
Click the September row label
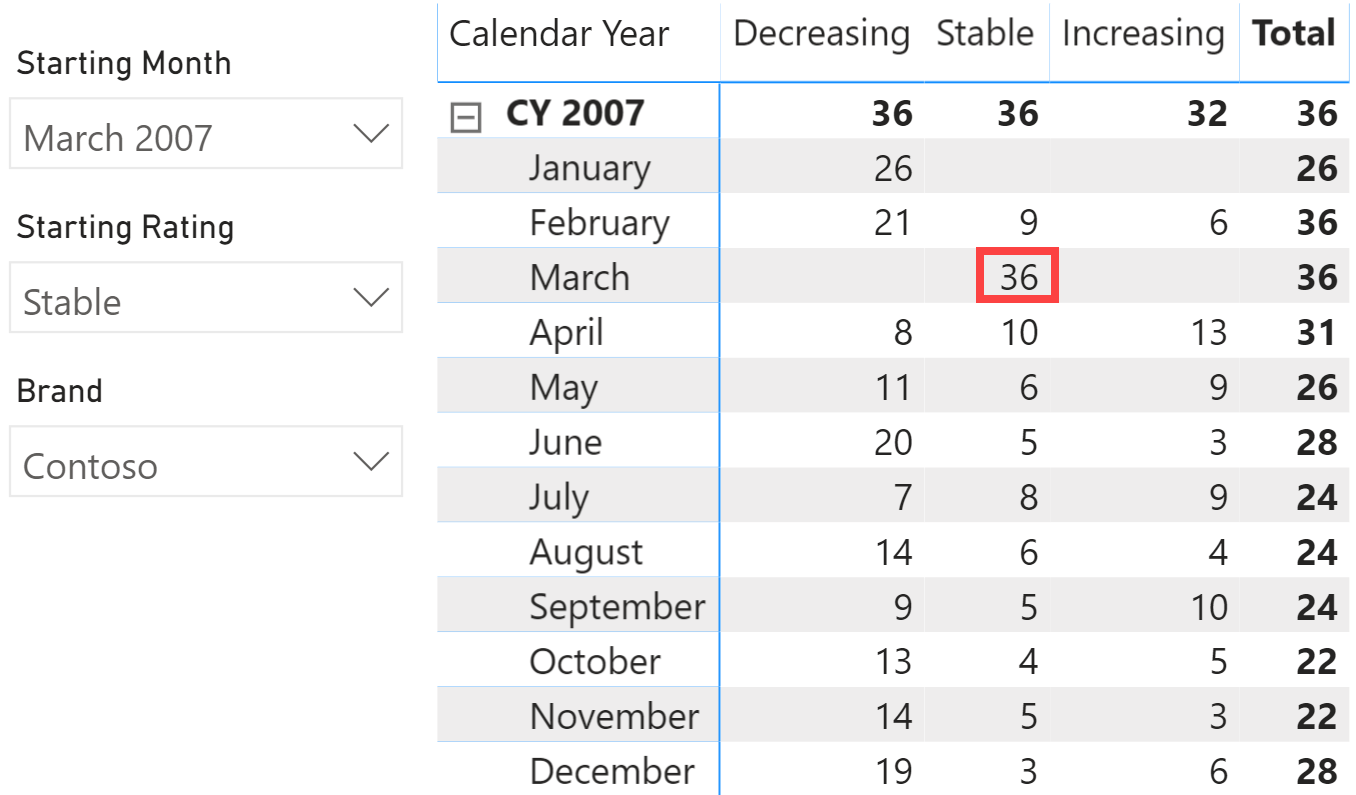[617, 607]
